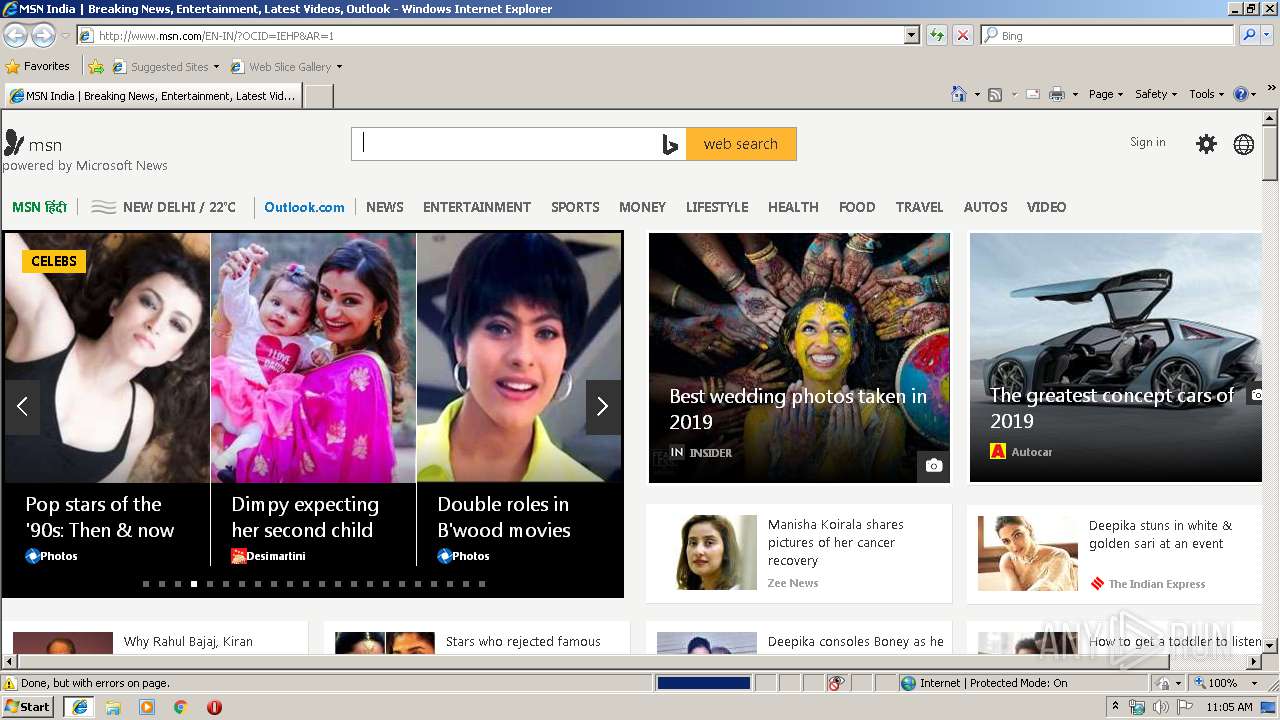This screenshot has width=1280, height=720.
Task: Open the VIDEO section
Action: click(x=1046, y=207)
